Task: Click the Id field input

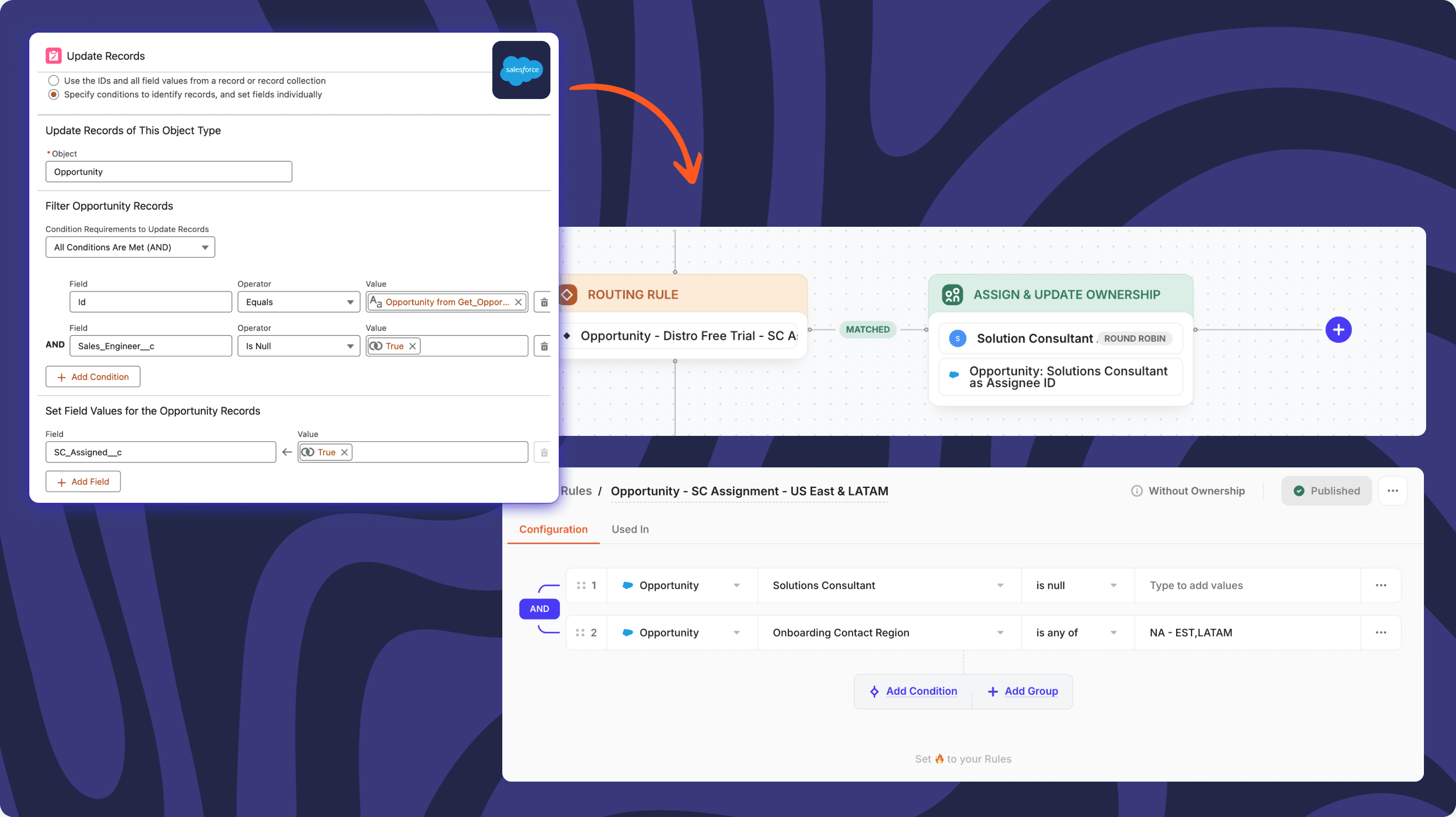Action: click(150, 302)
